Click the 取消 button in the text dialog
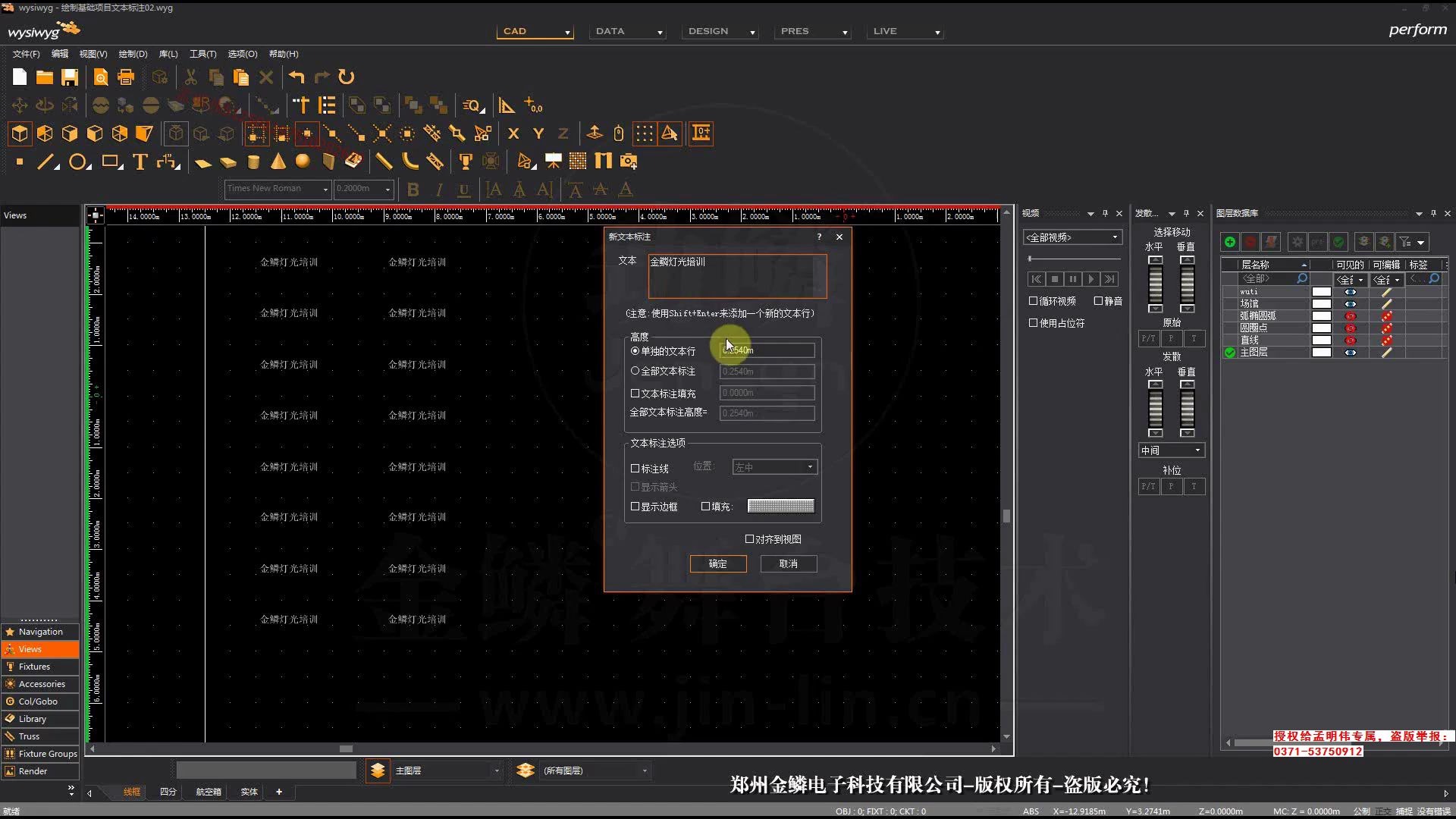Viewport: 1456px width, 819px height. point(789,563)
